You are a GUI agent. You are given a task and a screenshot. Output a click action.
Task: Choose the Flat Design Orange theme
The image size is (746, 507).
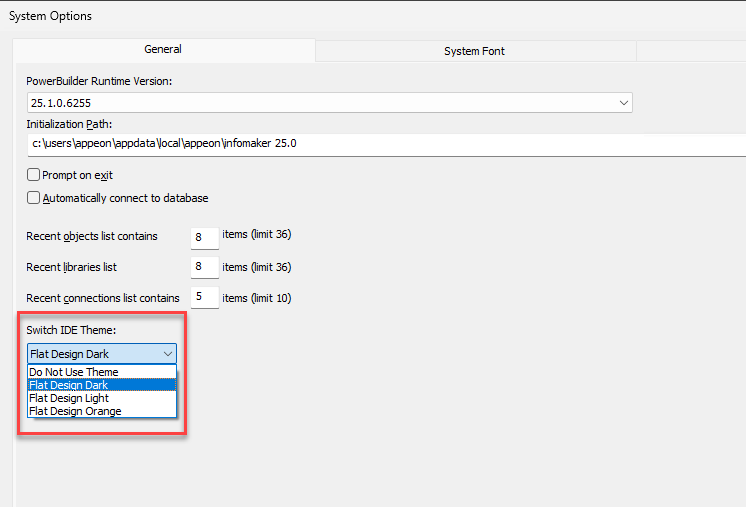point(75,411)
